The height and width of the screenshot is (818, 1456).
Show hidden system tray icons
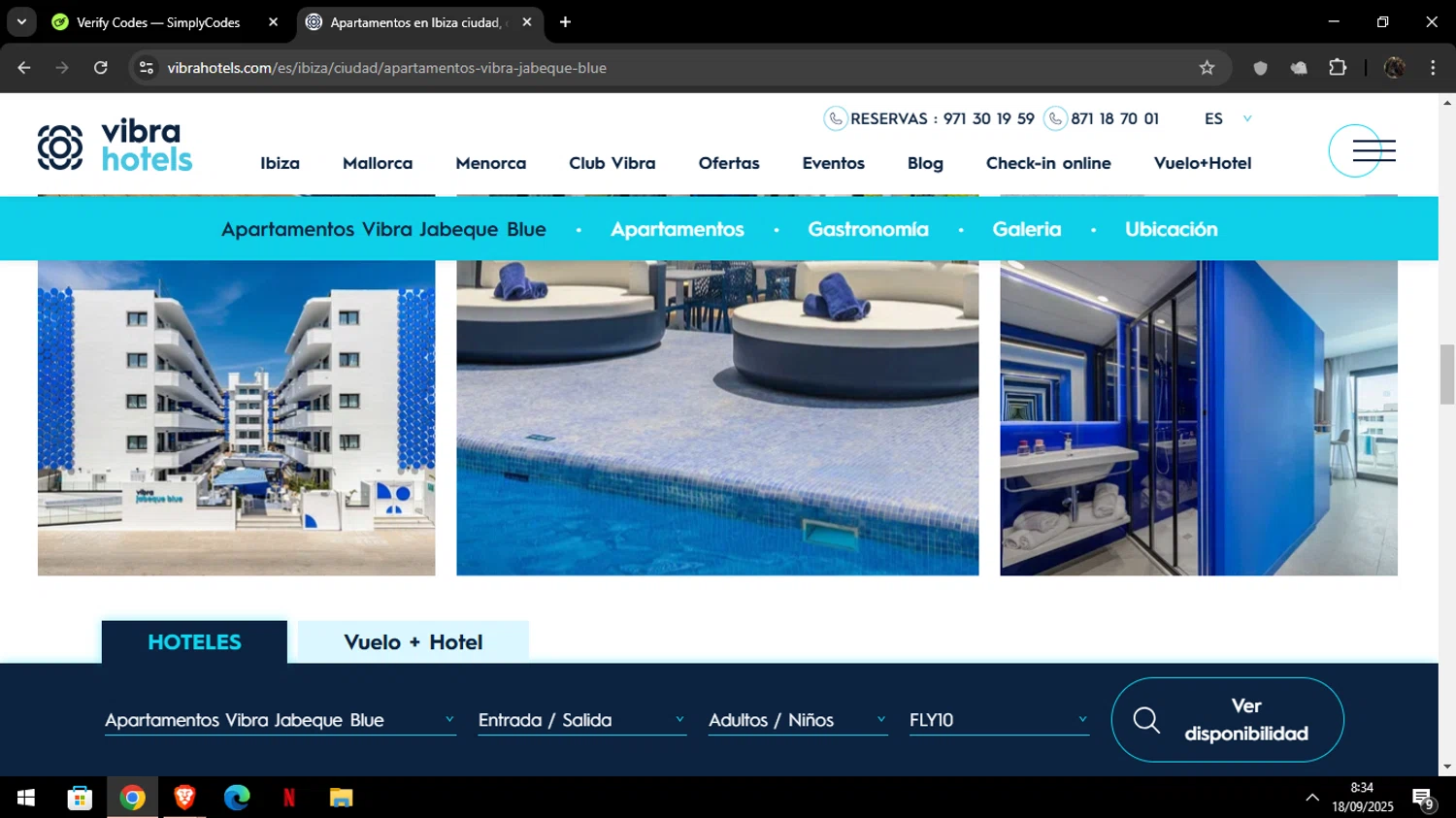click(1312, 798)
